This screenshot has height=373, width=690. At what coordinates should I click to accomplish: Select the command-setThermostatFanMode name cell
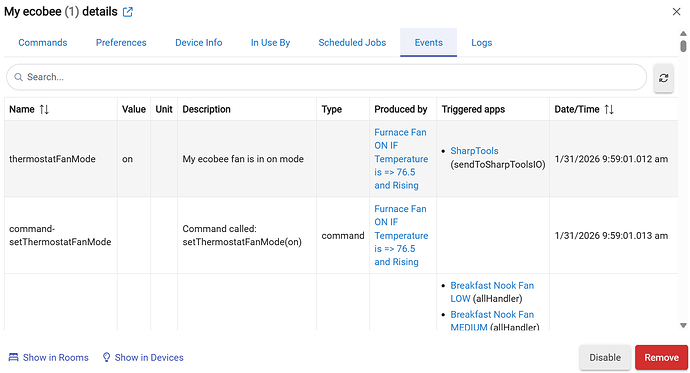[x=60, y=235]
